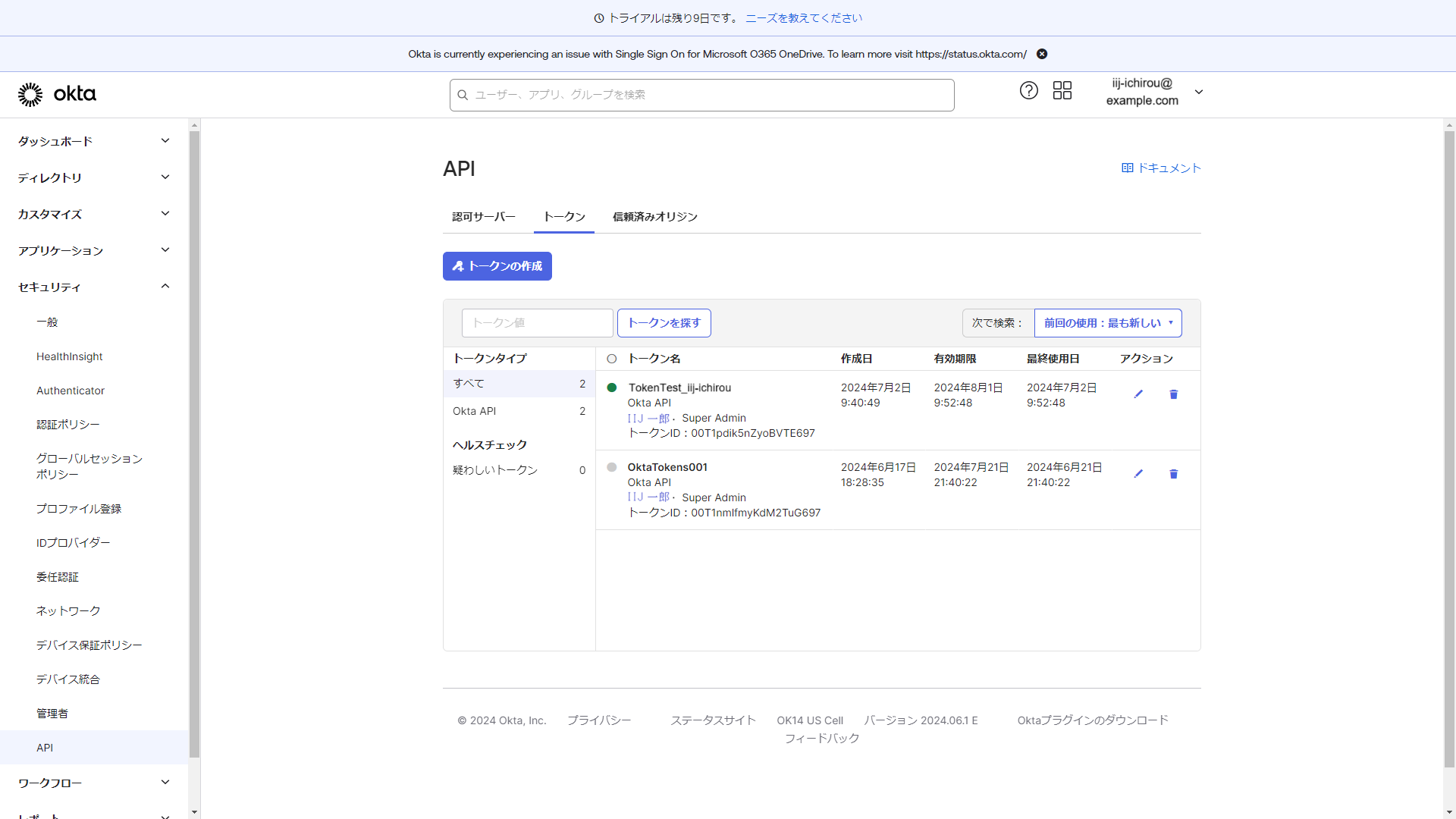This screenshot has width=1456, height=819.
Task: Switch to the 認可サーバー tab
Action: click(484, 217)
